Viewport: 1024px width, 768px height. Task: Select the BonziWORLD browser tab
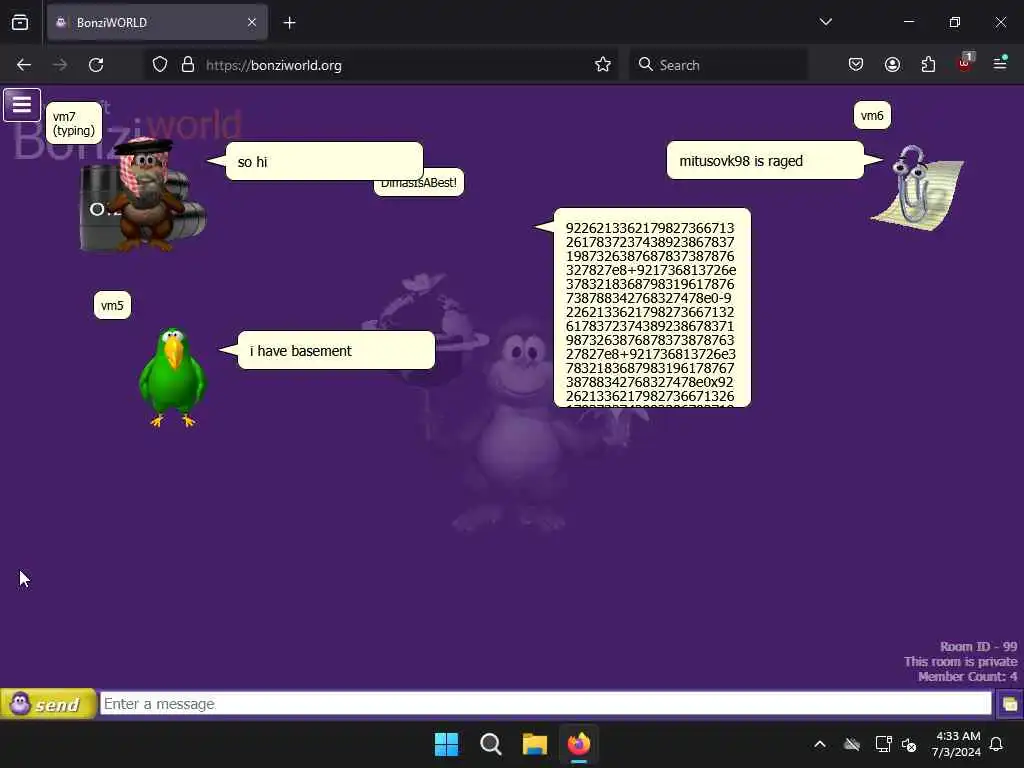pyautogui.click(x=157, y=22)
